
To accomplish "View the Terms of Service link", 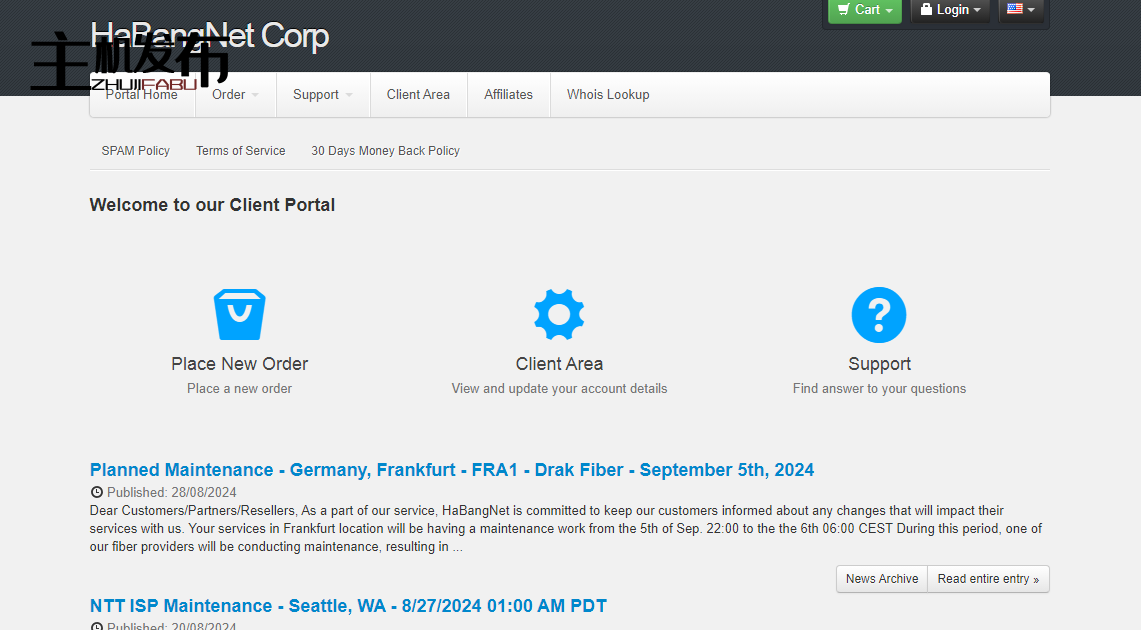I will point(240,151).
